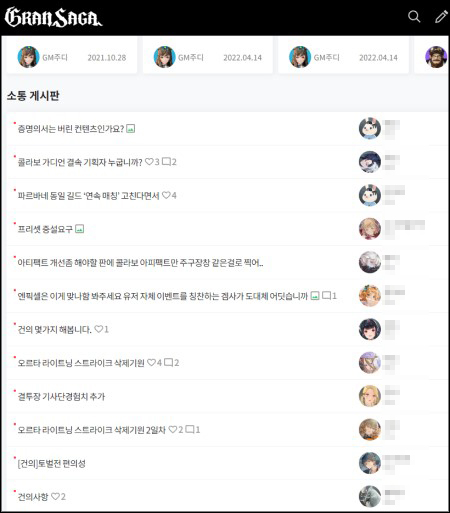Screen dimensions: 450x513
Task: Open the post 건의 몇가지 해봅니다.
Action: click(54, 329)
